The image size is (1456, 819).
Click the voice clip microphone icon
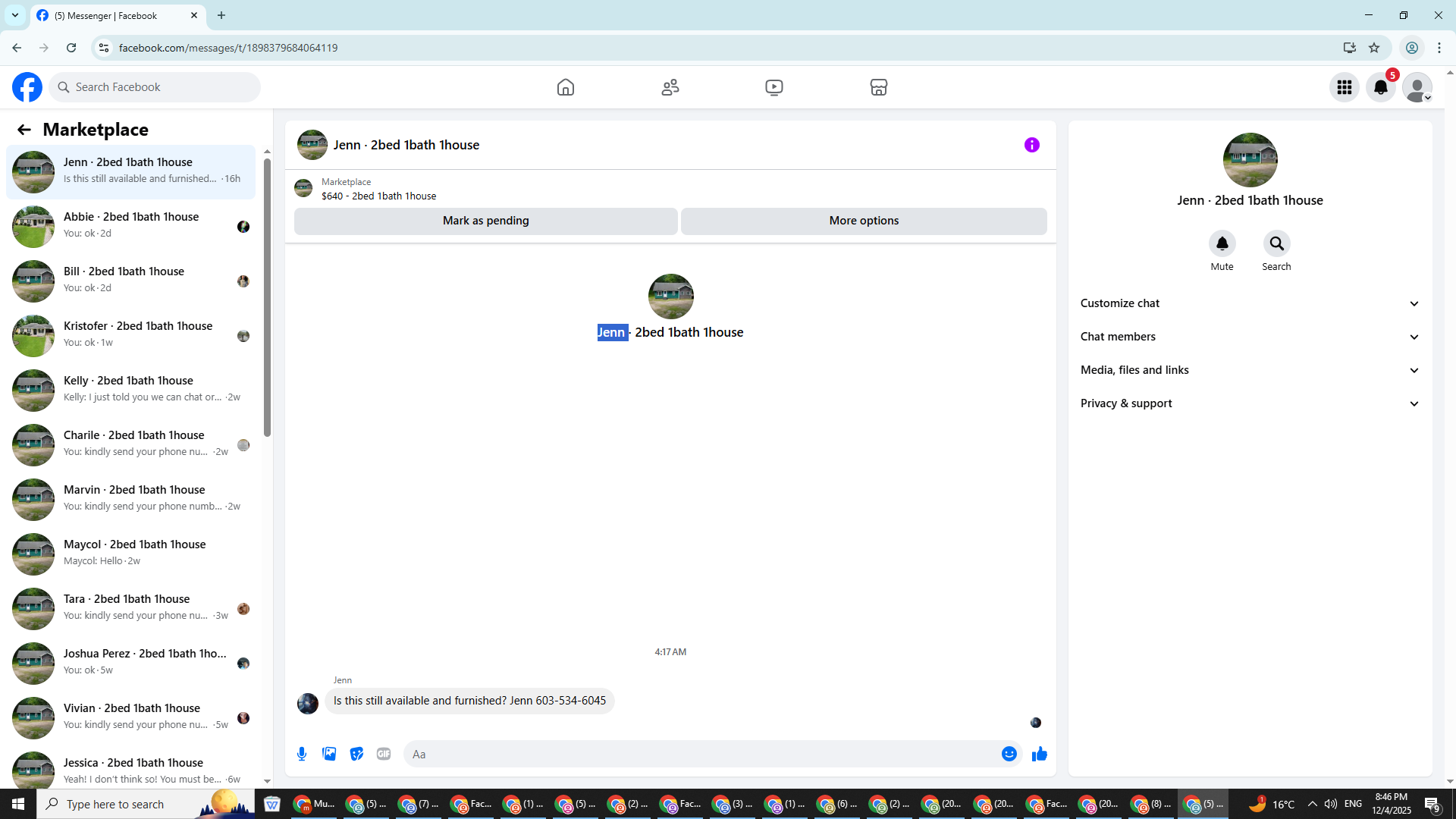[x=302, y=754]
